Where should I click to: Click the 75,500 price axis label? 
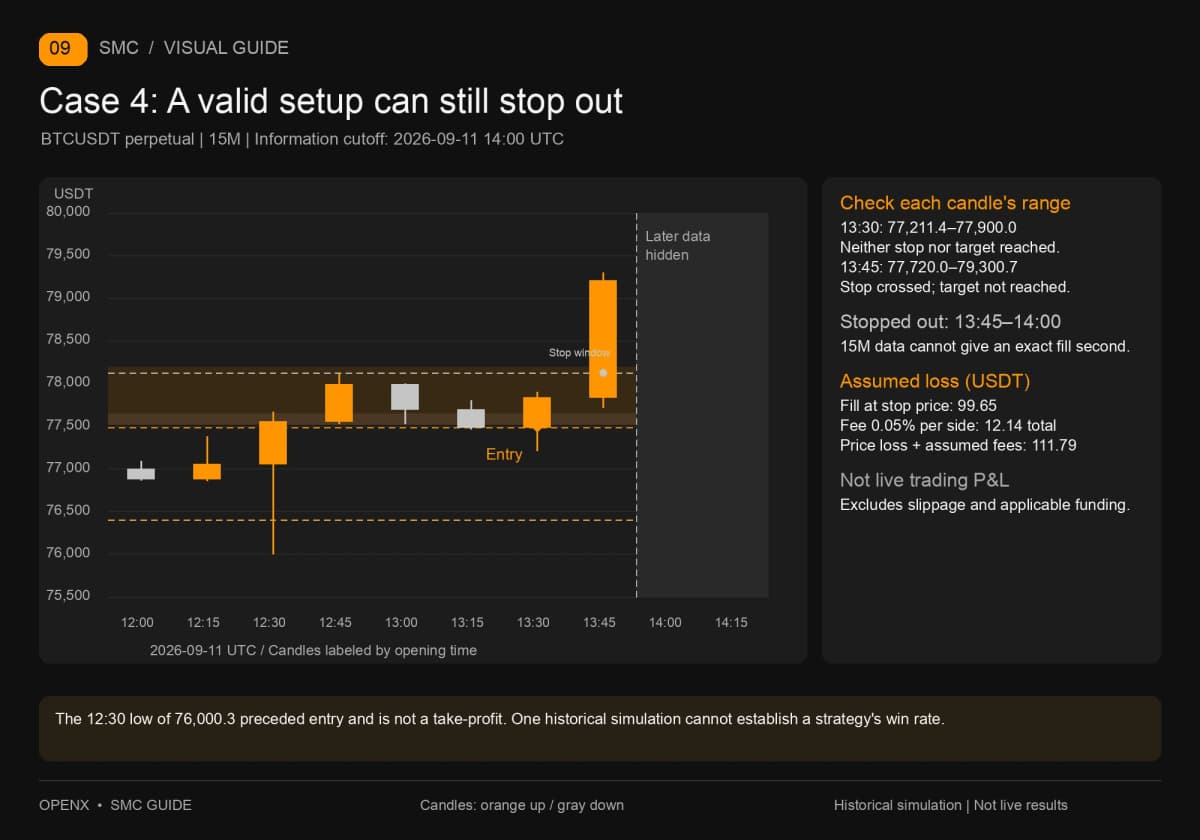click(x=68, y=596)
